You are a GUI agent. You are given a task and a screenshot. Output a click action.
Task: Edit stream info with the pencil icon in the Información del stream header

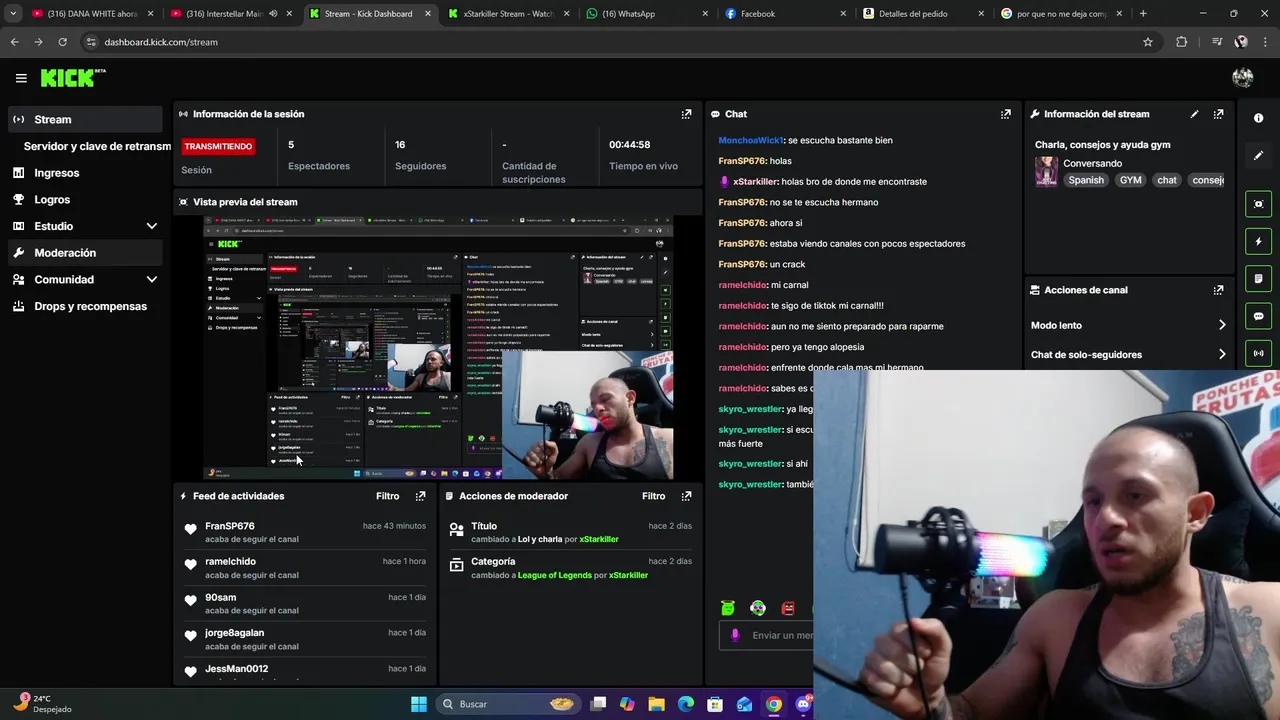1194,114
